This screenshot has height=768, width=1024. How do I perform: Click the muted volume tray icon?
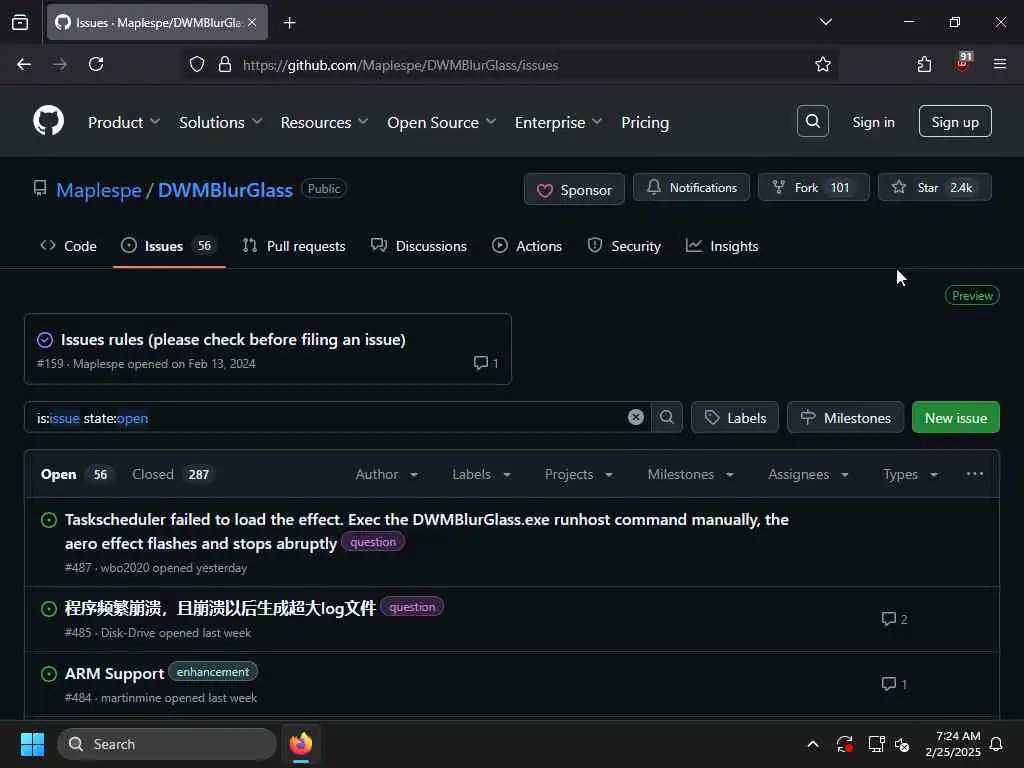[x=902, y=744]
